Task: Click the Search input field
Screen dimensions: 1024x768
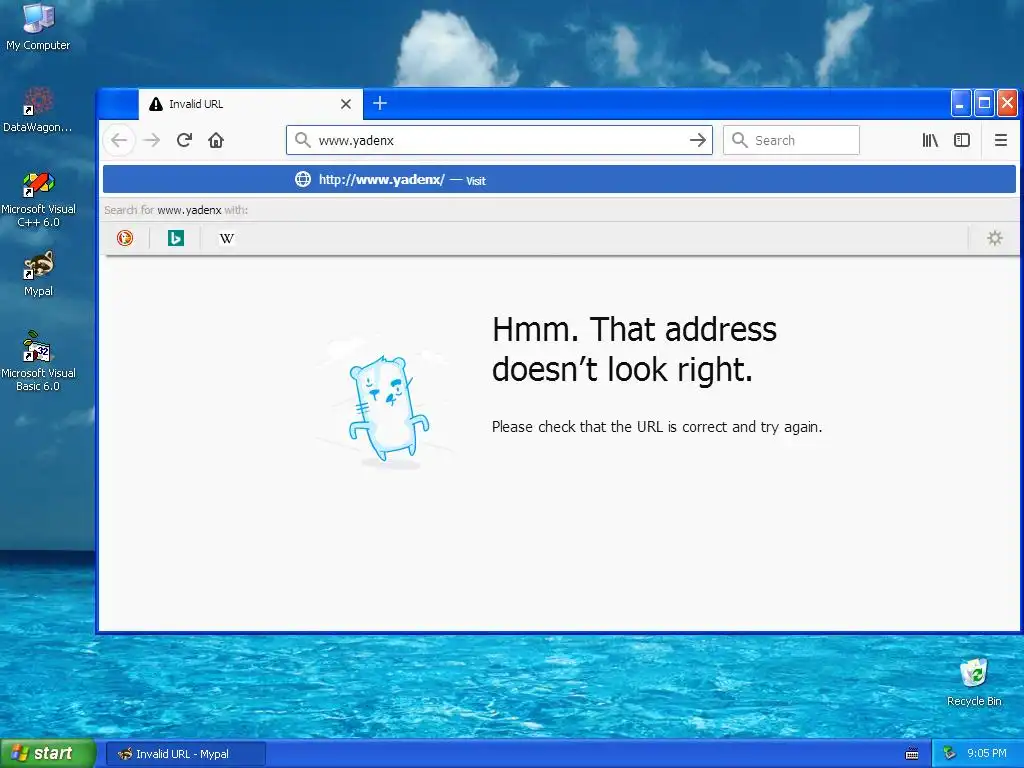Action: click(792, 140)
